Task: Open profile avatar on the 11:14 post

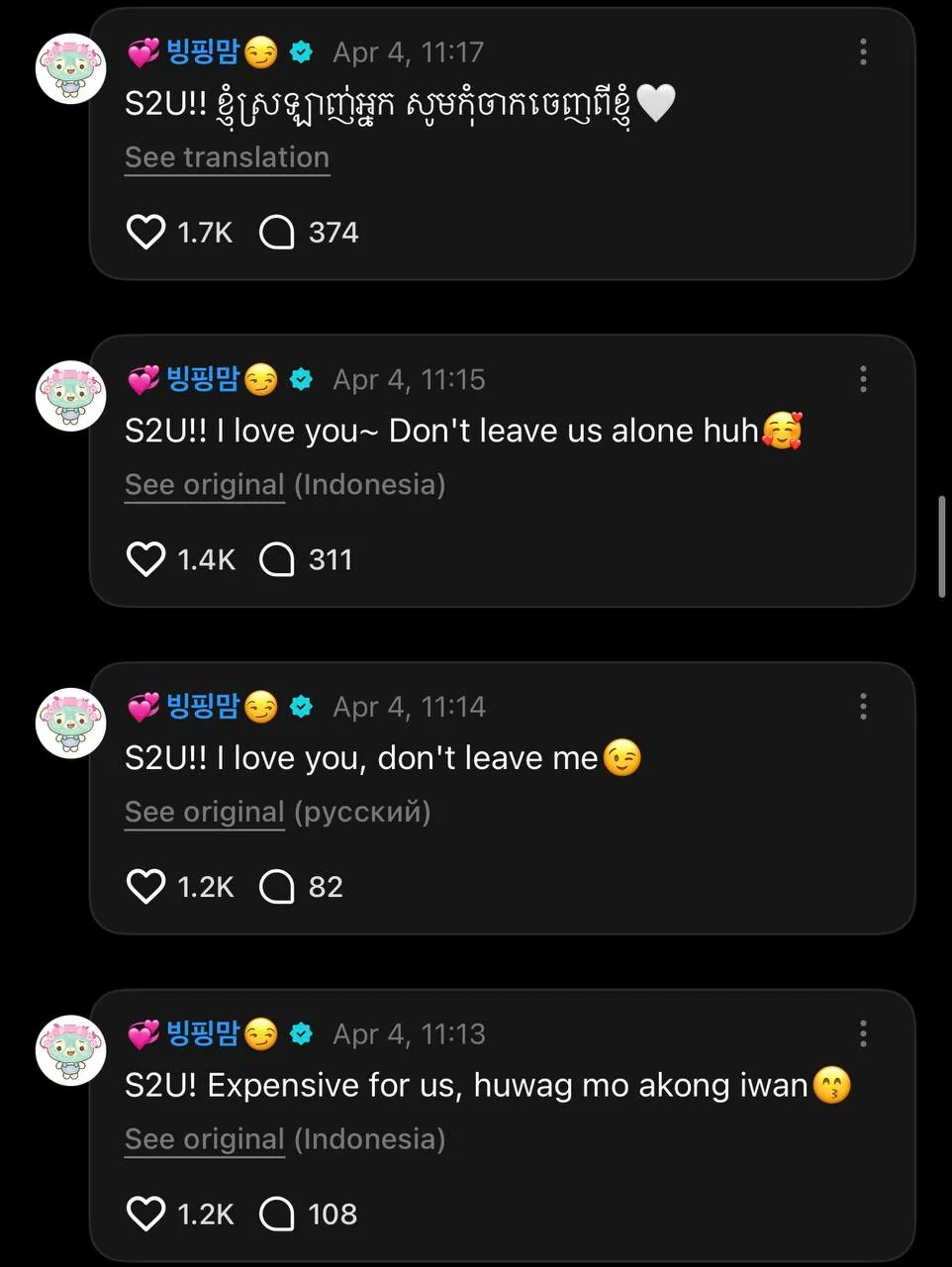Action: 70,724
